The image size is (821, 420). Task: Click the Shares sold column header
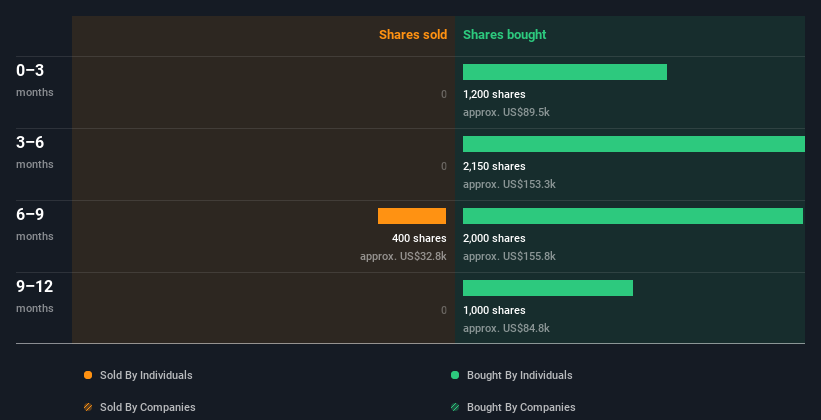[413, 35]
